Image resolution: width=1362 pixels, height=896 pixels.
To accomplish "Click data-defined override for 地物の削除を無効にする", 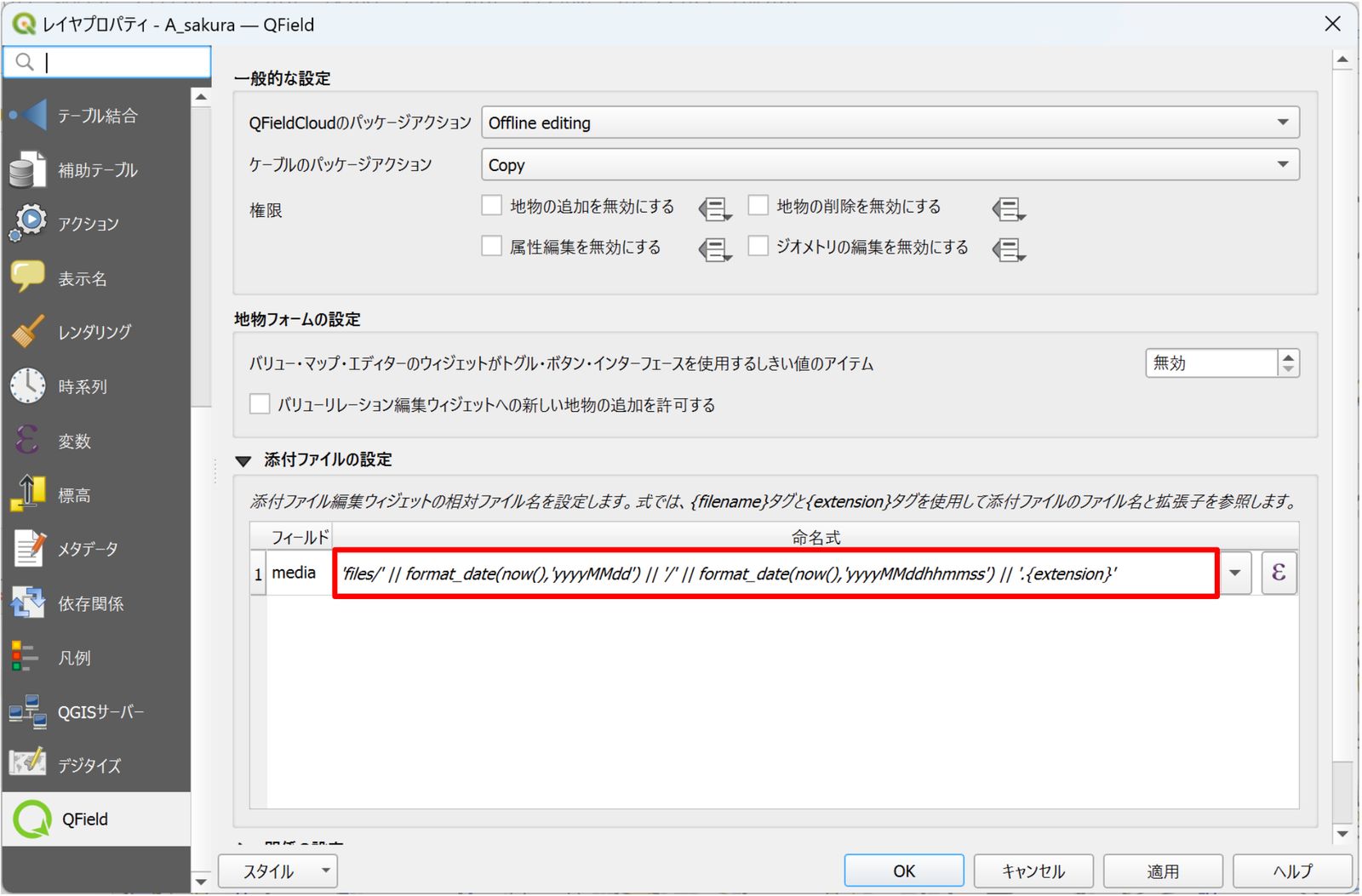I will pyautogui.click(x=1009, y=208).
